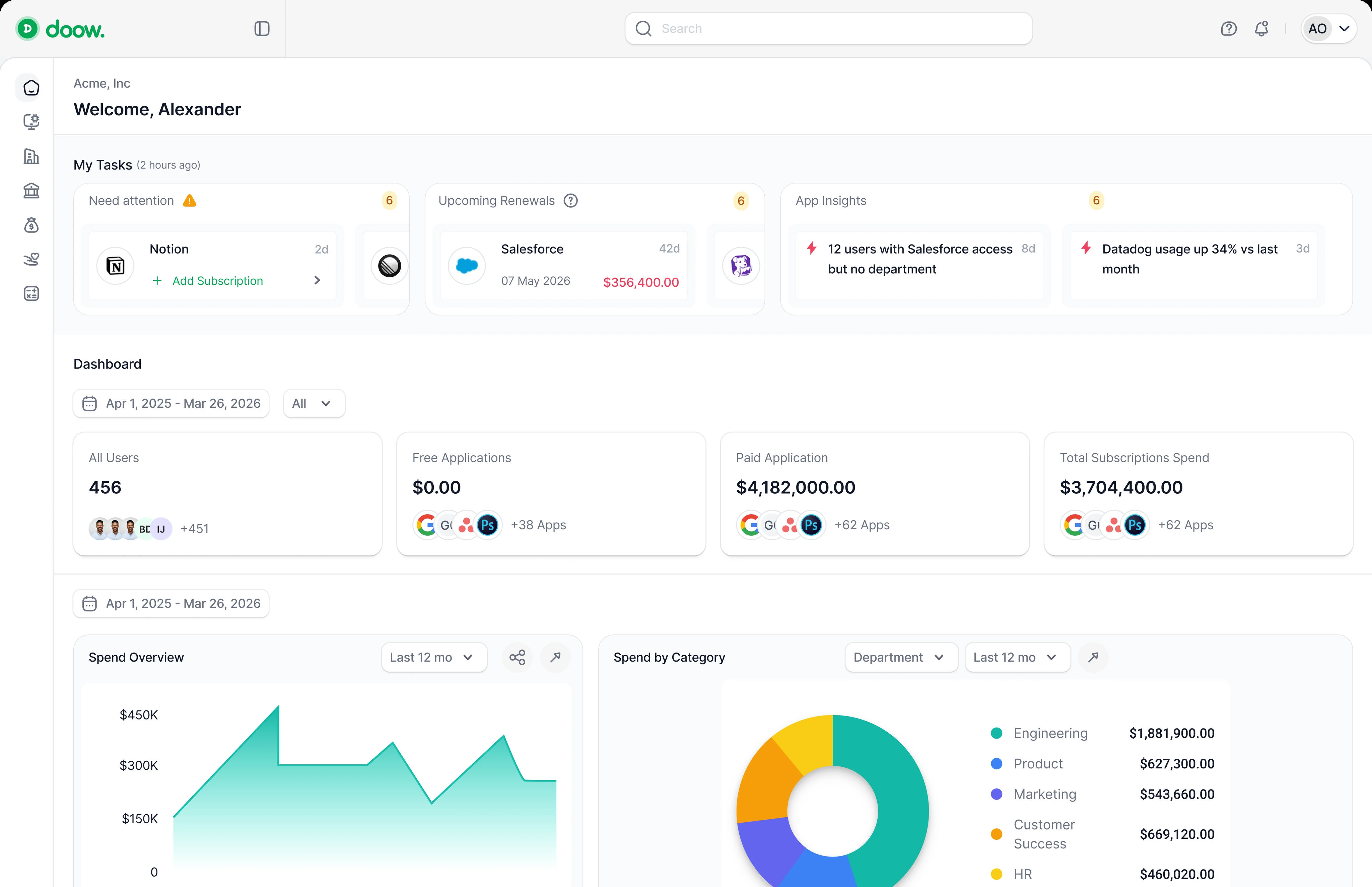The height and width of the screenshot is (887, 1372).
Task: Click the purple Marketing legend dot
Action: click(x=997, y=794)
